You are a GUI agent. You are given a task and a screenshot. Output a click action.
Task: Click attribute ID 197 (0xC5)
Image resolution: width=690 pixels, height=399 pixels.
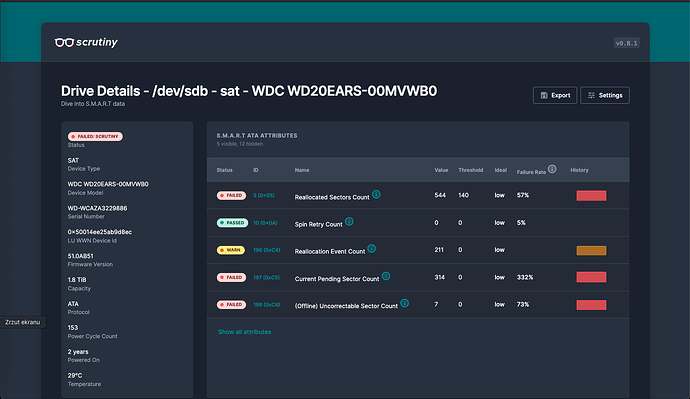point(267,278)
